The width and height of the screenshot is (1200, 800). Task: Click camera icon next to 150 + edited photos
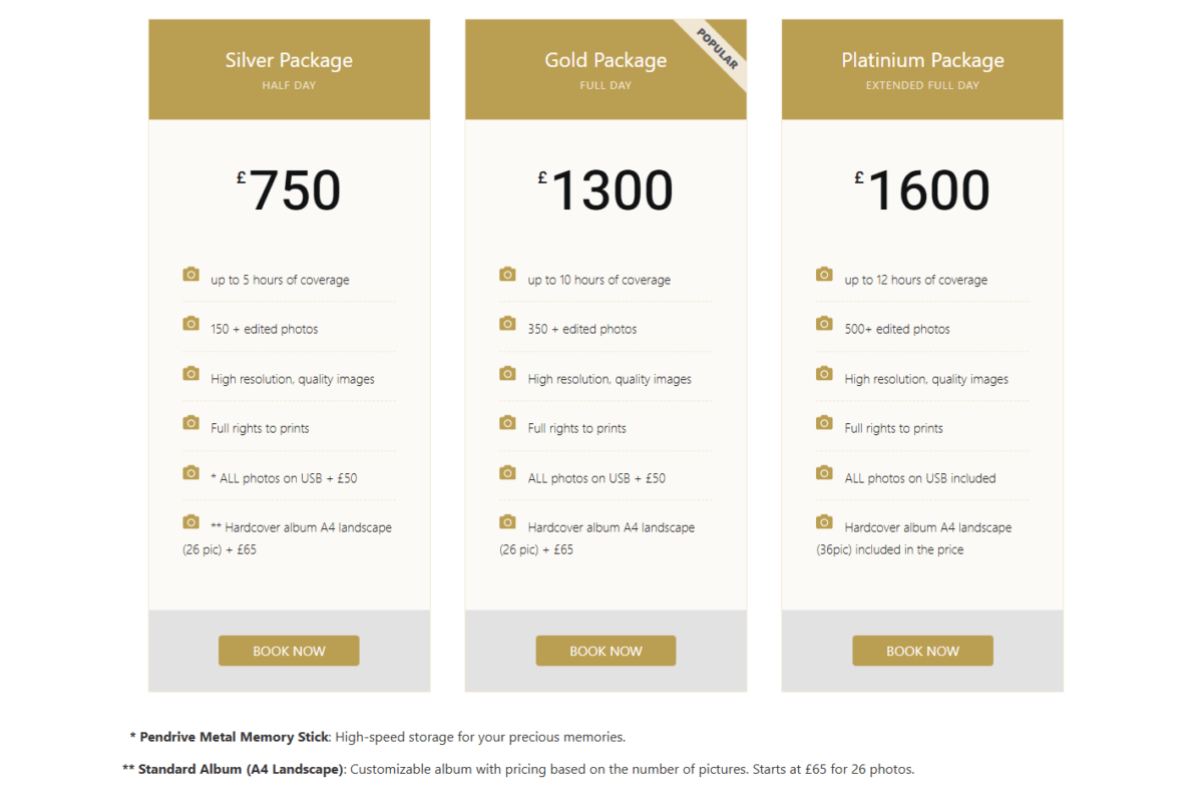[x=191, y=324]
